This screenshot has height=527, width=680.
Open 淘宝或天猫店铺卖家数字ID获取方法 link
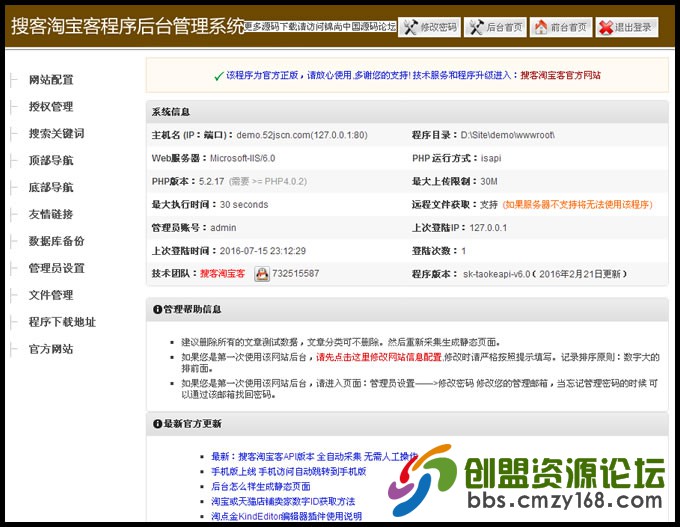283,501
